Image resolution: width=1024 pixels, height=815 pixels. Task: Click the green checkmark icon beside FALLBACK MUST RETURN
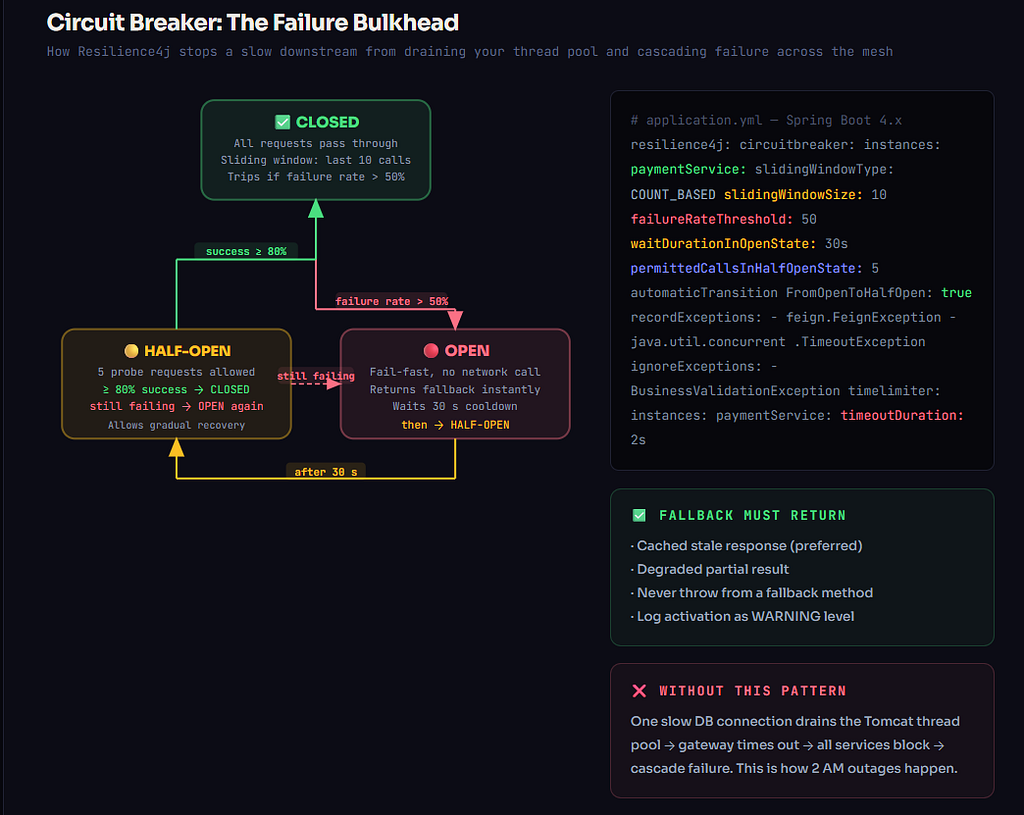tap(639, 515)
